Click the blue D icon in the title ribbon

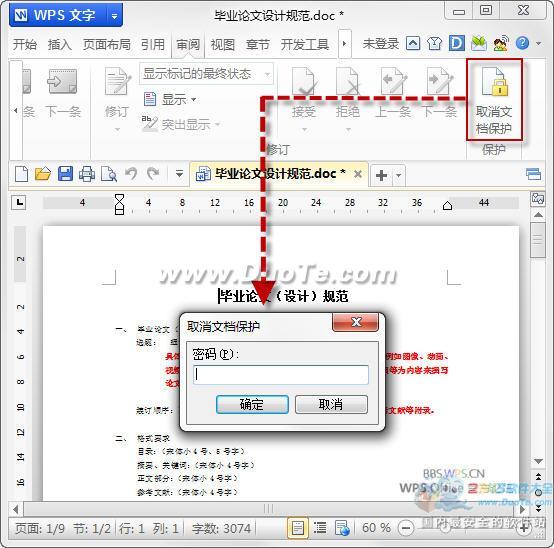[456, 43]
